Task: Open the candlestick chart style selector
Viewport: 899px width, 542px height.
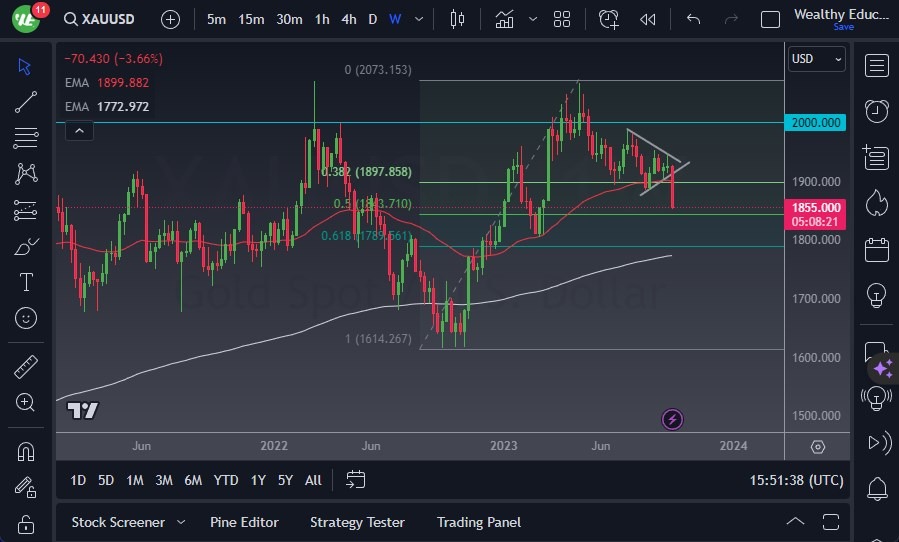Action: tap(458, 19)
